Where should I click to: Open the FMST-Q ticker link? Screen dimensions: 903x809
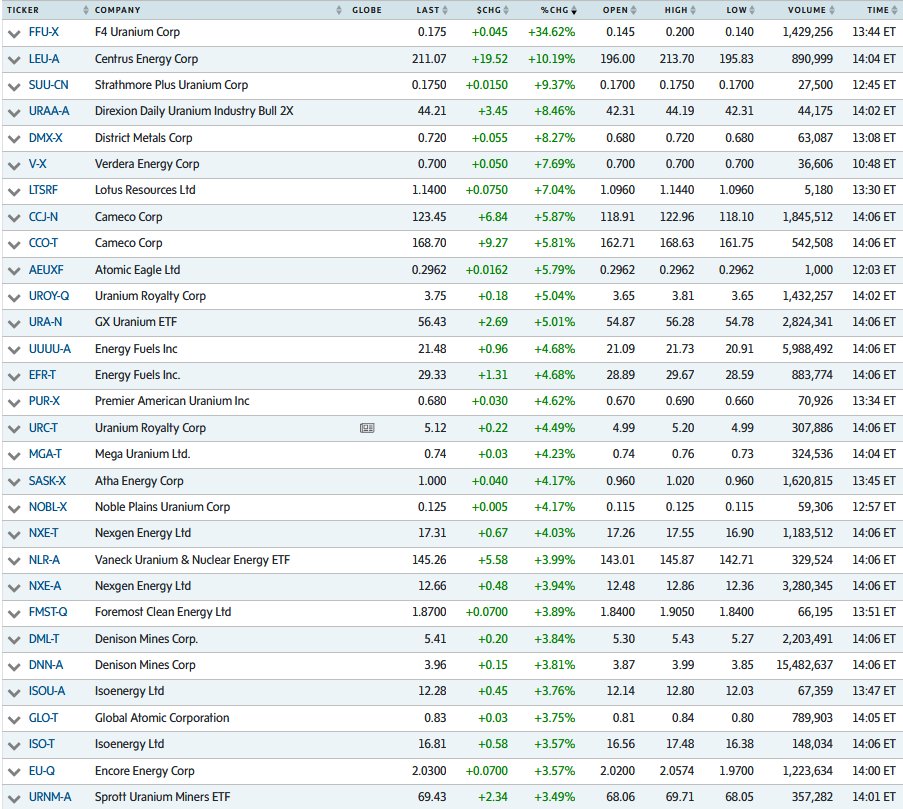click(48, 612)
